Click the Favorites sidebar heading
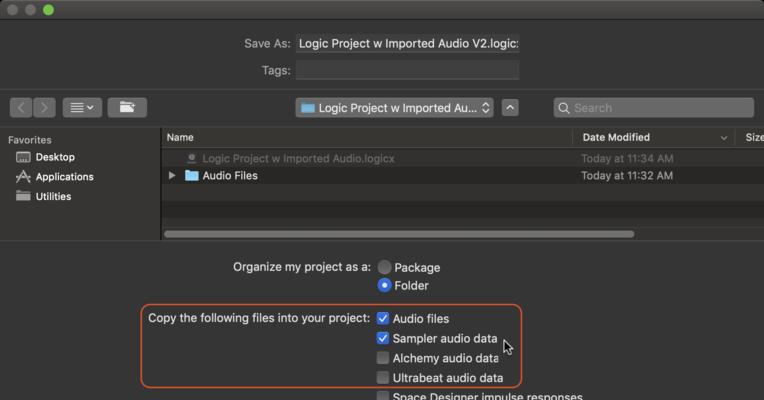The width and height of the screenshot is (764, 400). [30, 140]
